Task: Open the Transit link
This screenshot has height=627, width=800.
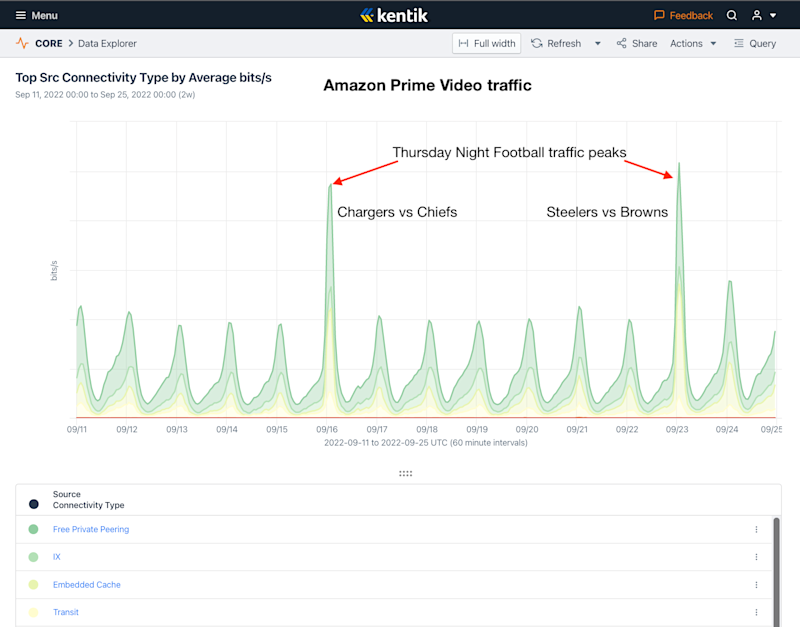Action: point(66,612)
